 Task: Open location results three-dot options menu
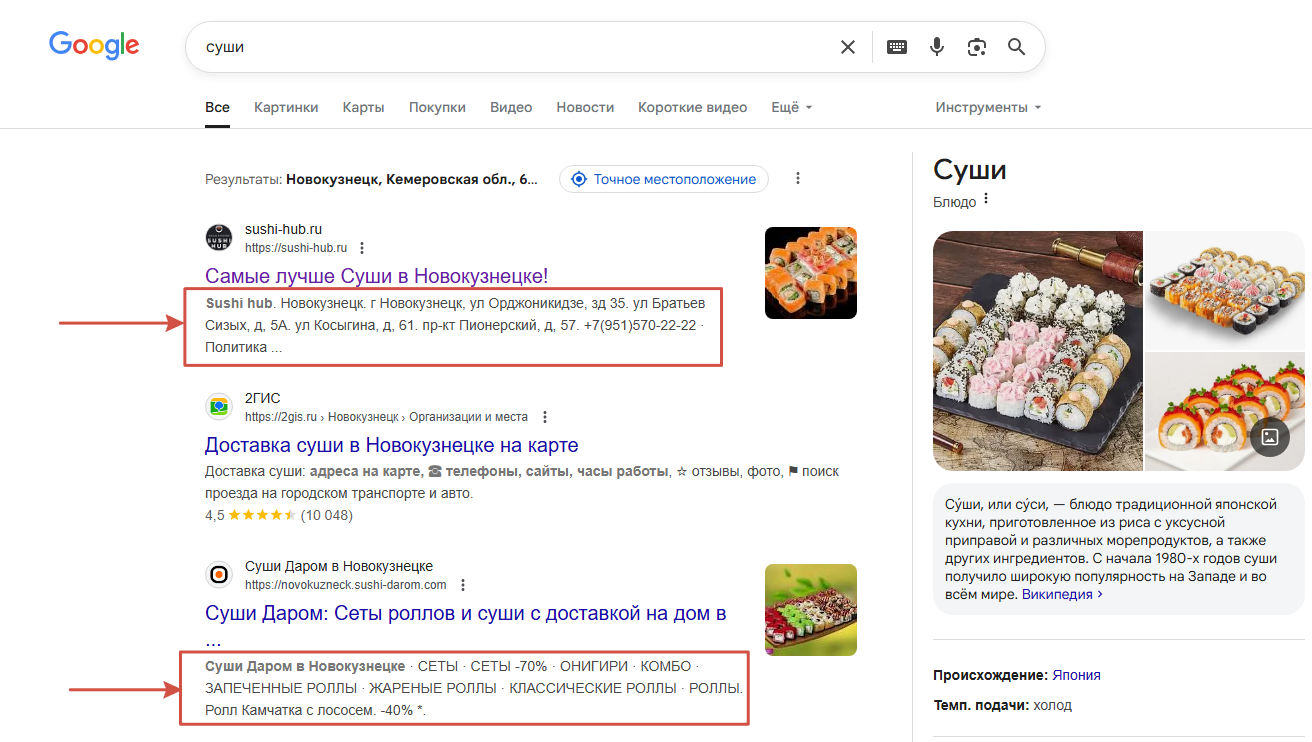click(x=798, y=179)
